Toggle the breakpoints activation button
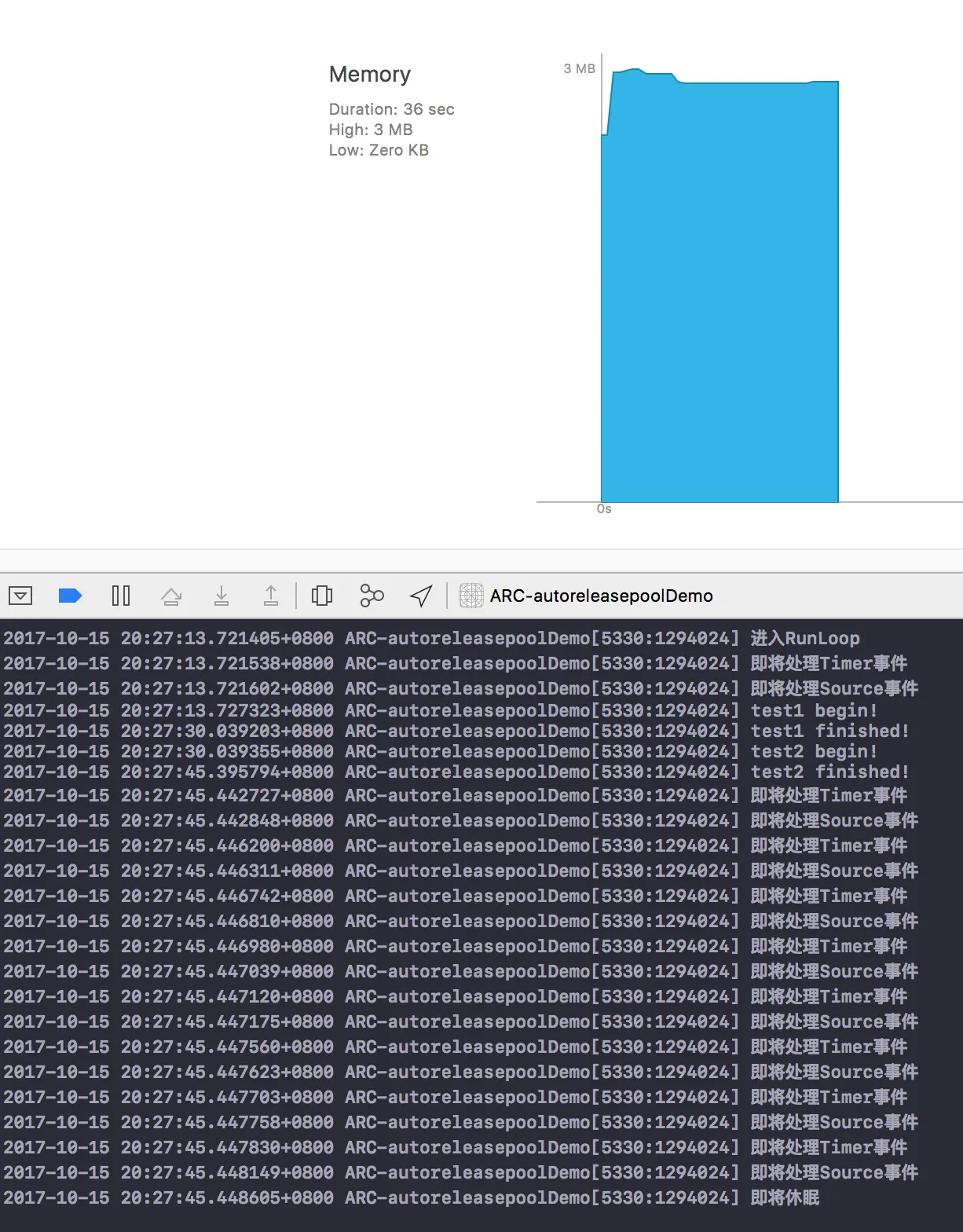The height and width of the screenshot is (1232, 963). pos(71,596)
